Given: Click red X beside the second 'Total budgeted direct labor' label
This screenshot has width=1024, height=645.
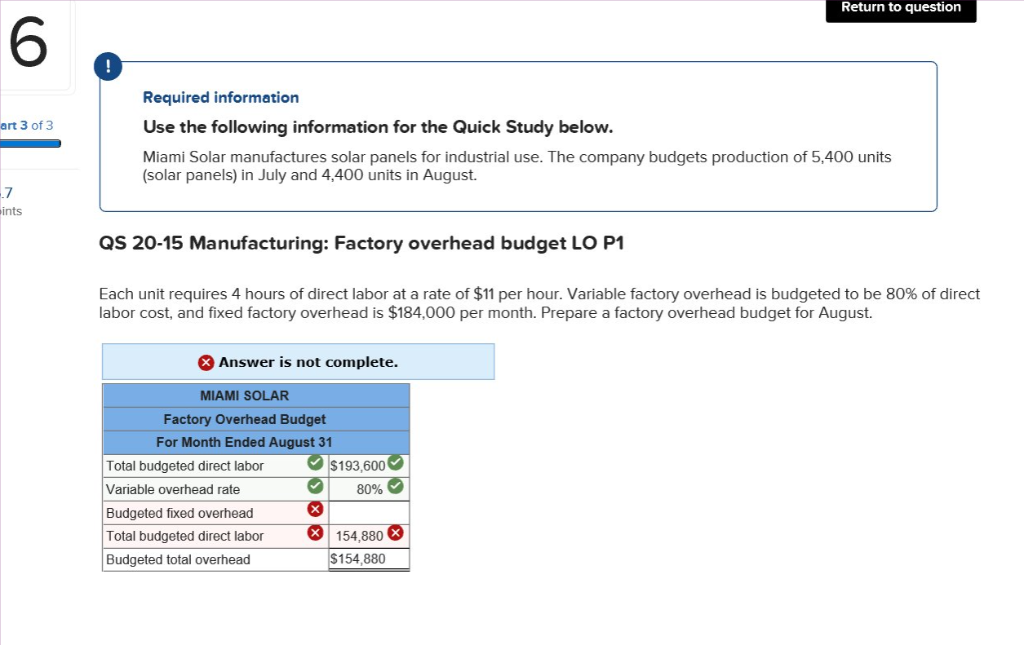Looking at the screenshot, I should [315, 533].
